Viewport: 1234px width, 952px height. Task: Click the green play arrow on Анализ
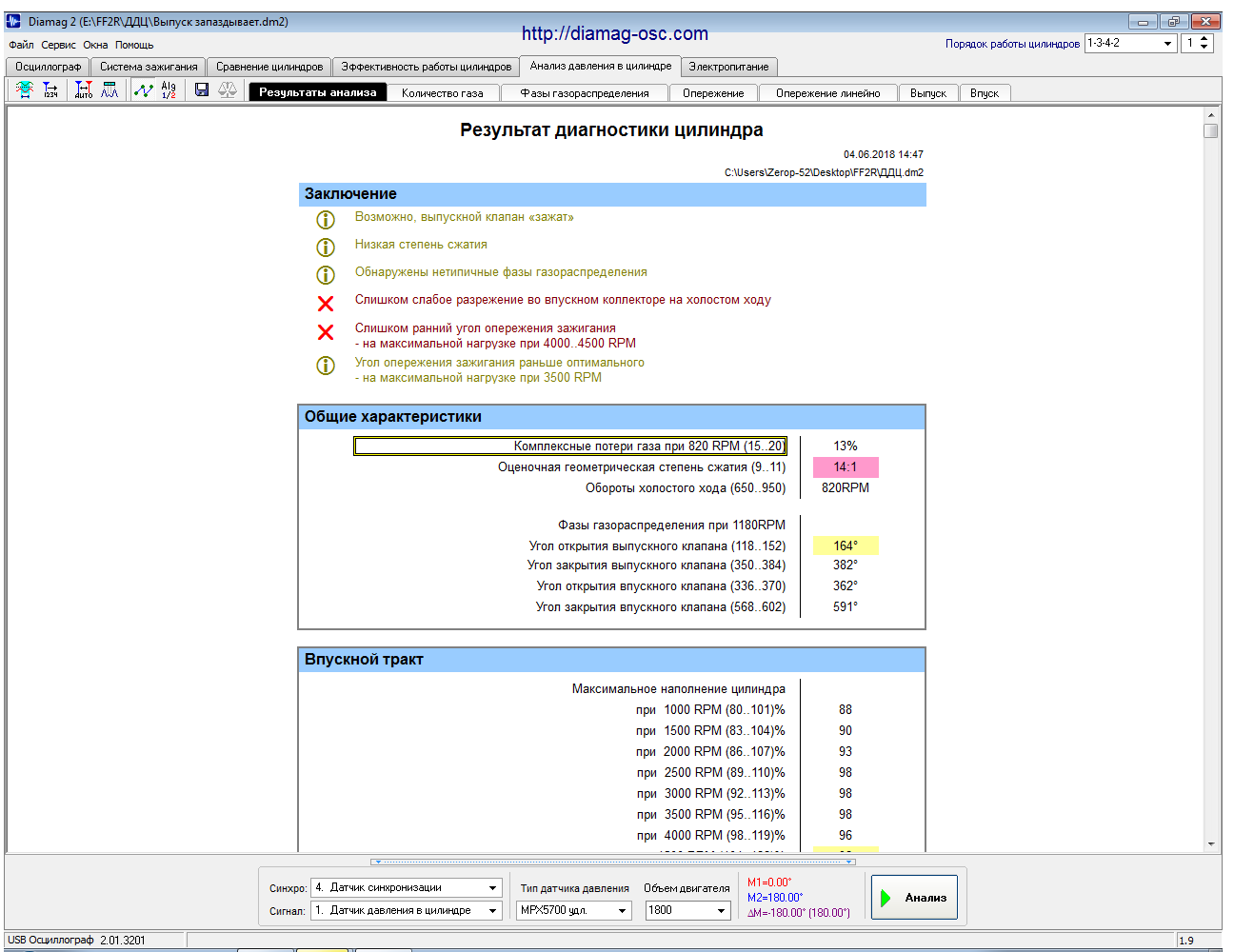pos(886,898)
